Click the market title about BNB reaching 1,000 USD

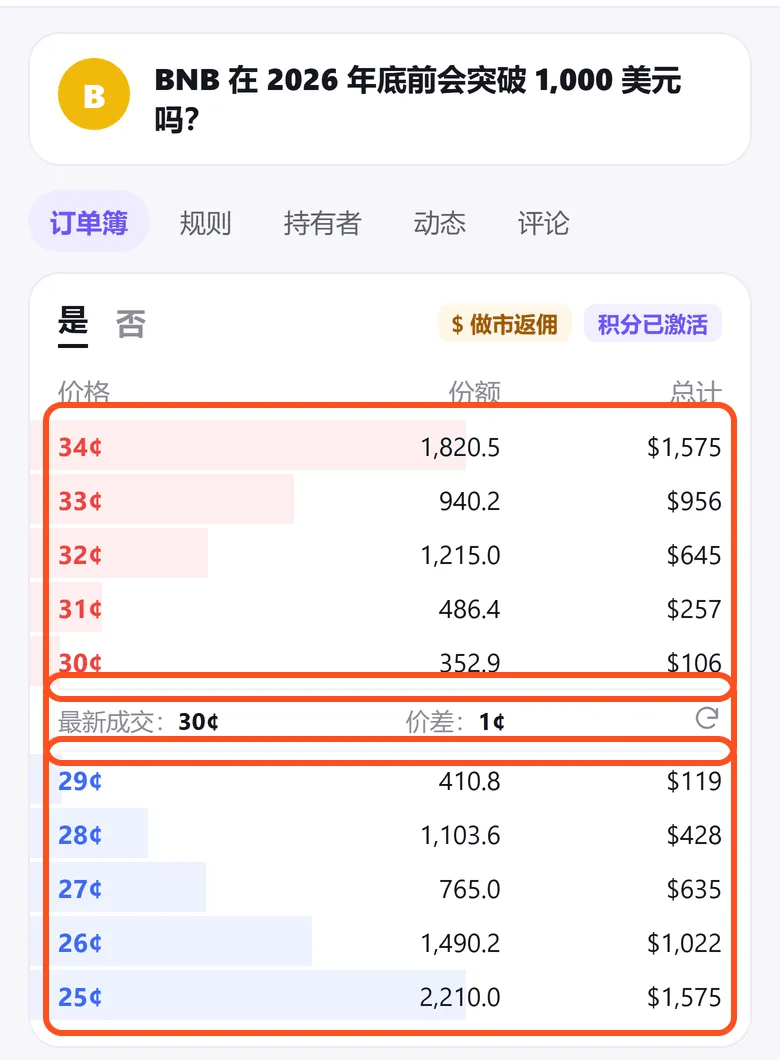click(x=418, y=99)
